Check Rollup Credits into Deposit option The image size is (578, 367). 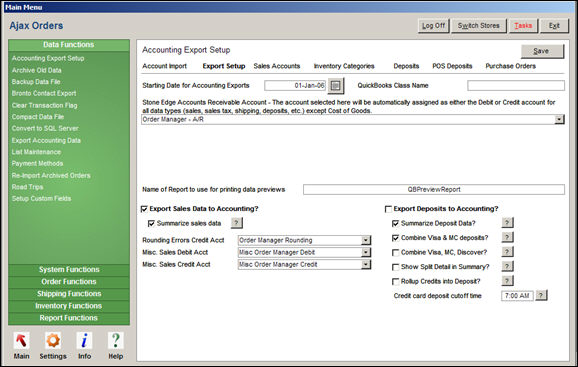click(396, 282)
